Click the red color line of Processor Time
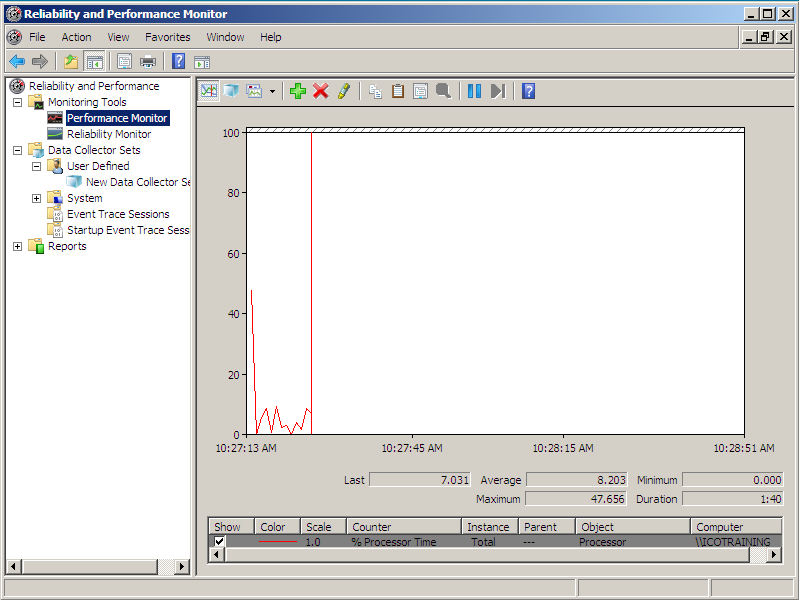 278,542
